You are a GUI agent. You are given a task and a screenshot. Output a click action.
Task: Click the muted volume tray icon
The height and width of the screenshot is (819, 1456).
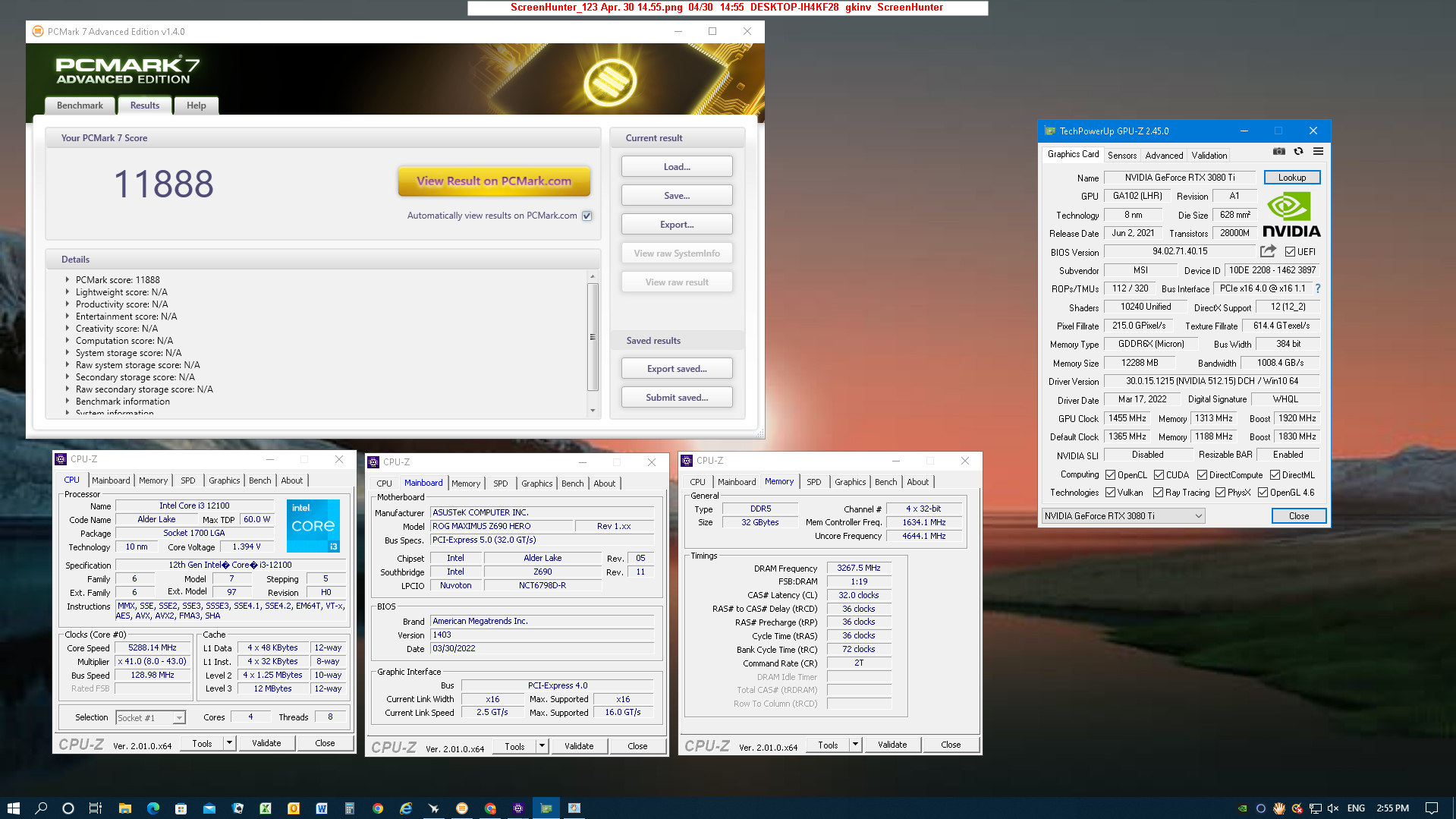click(1333, 808)
